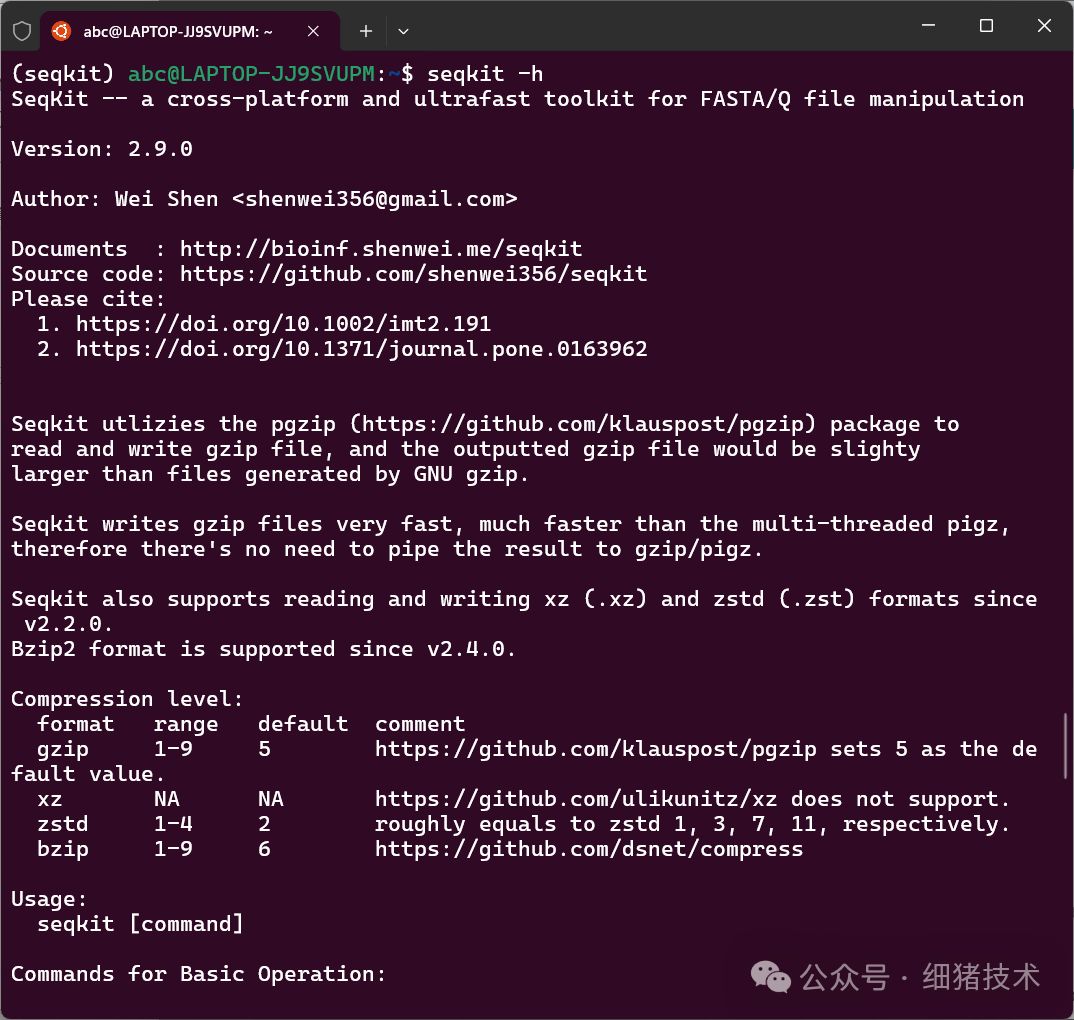
Task: Open a new terminal tab
Action: (x=366, y=31)
